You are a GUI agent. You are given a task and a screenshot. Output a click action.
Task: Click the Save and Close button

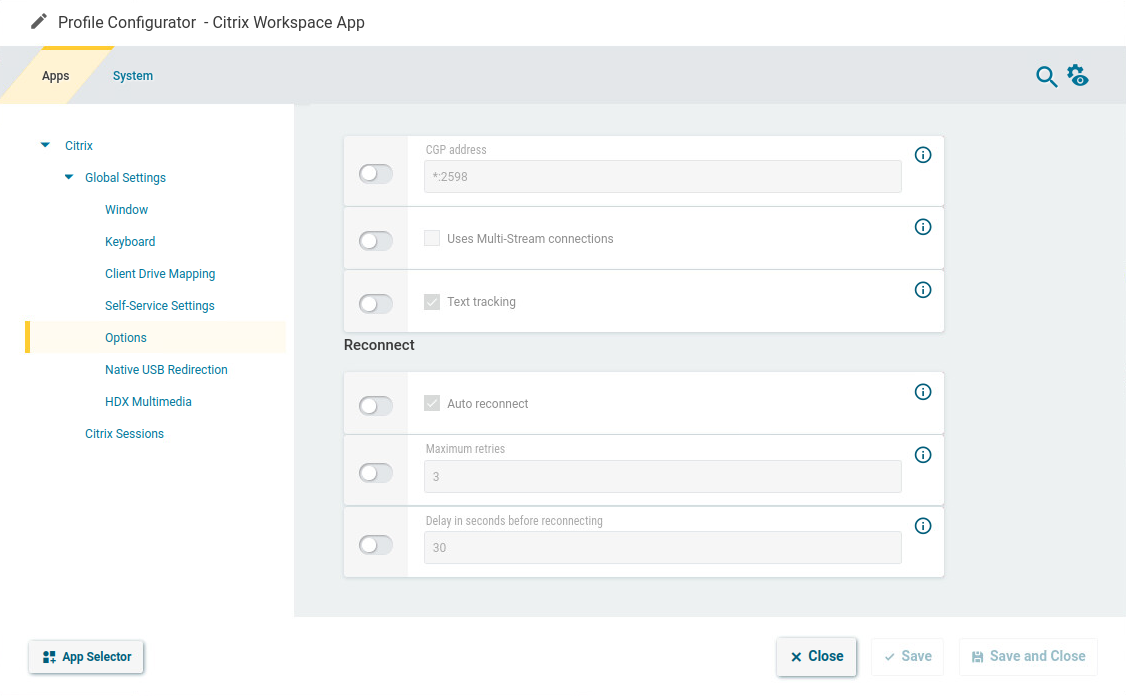(x=1028, y=656)
